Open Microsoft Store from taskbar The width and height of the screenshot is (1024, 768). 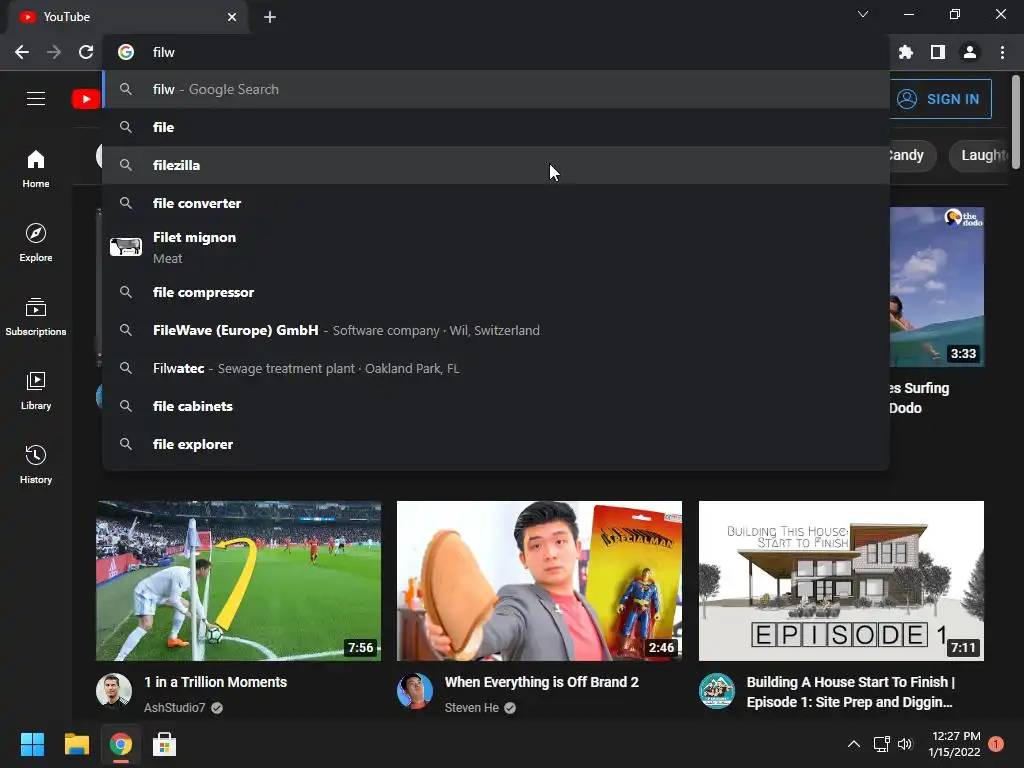(x=165, y=744)
